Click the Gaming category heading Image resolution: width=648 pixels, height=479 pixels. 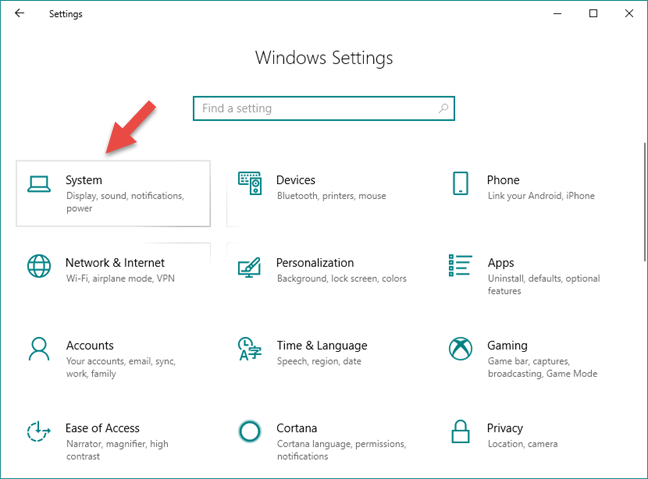coord(507,346)
